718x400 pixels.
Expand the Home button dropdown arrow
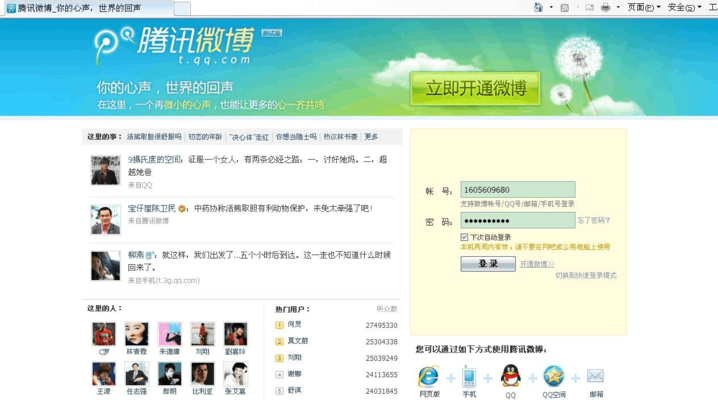tap(551, 7)
